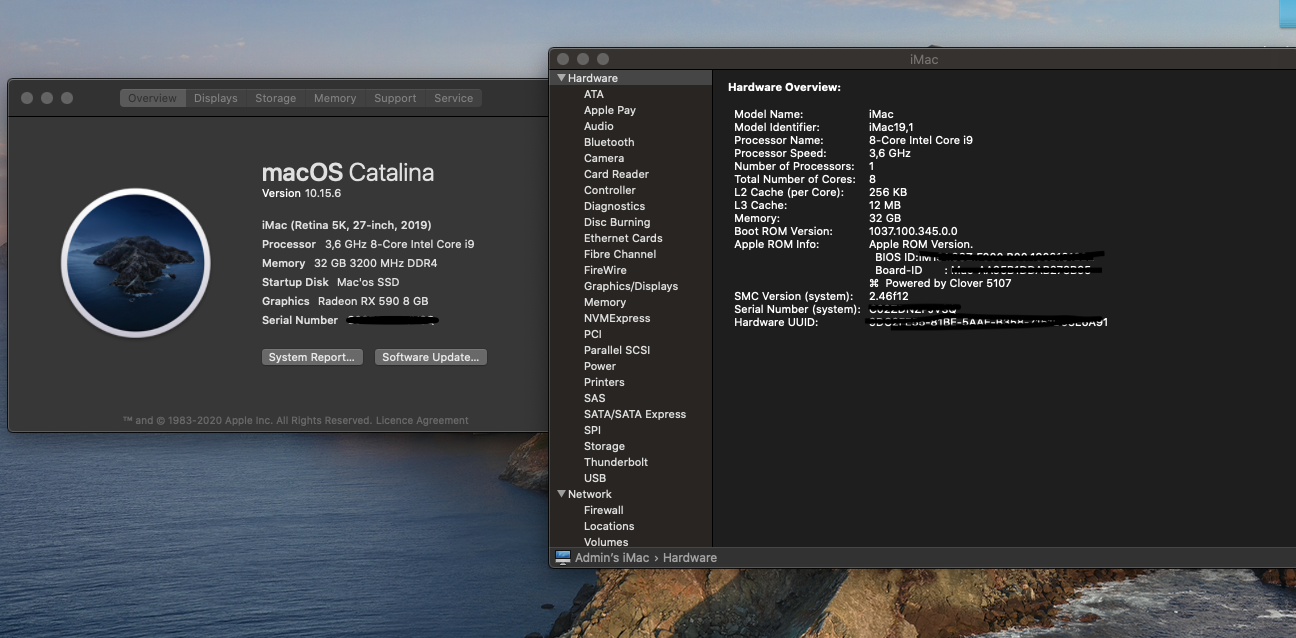The image size is (1296, 638).
Task: Click the Software Update button
Action: (431, 357)
